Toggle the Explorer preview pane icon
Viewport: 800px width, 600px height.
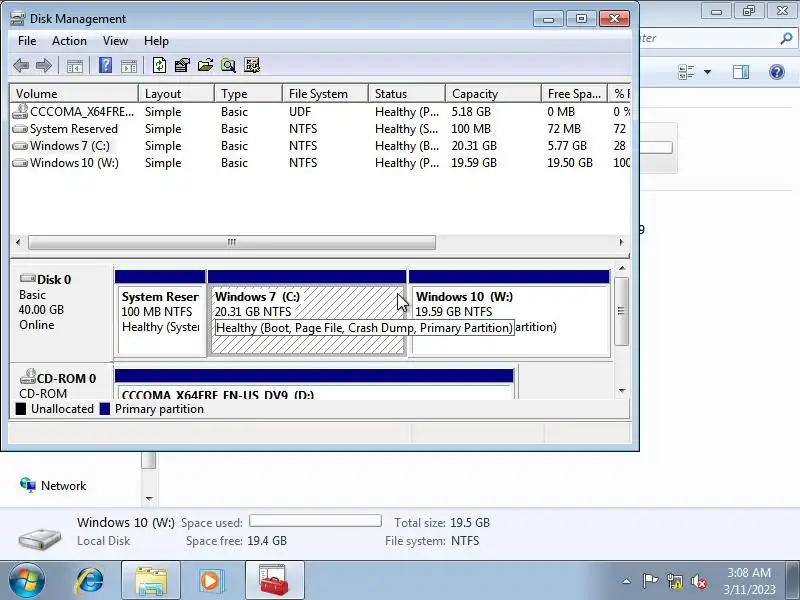coord(741,72)
